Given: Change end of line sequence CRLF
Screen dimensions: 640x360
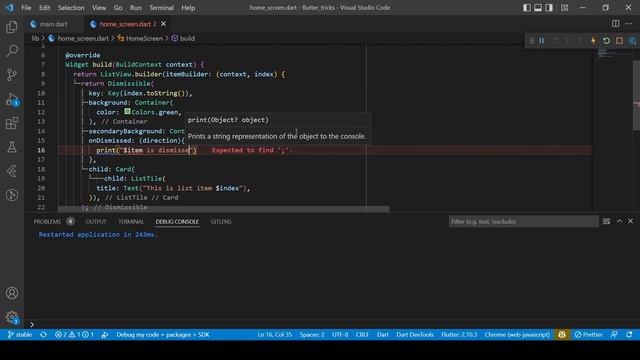Looking at the screenshot, I should tap(362, 335).
